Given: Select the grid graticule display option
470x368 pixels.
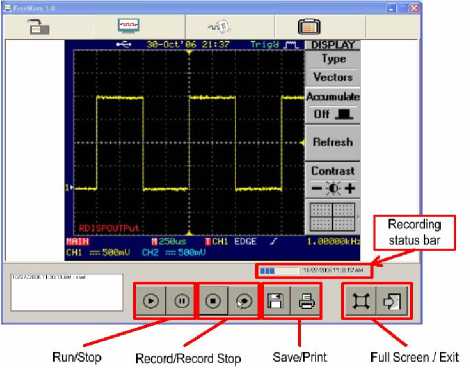Looking at the screenshot, I should tap(333, 217).
